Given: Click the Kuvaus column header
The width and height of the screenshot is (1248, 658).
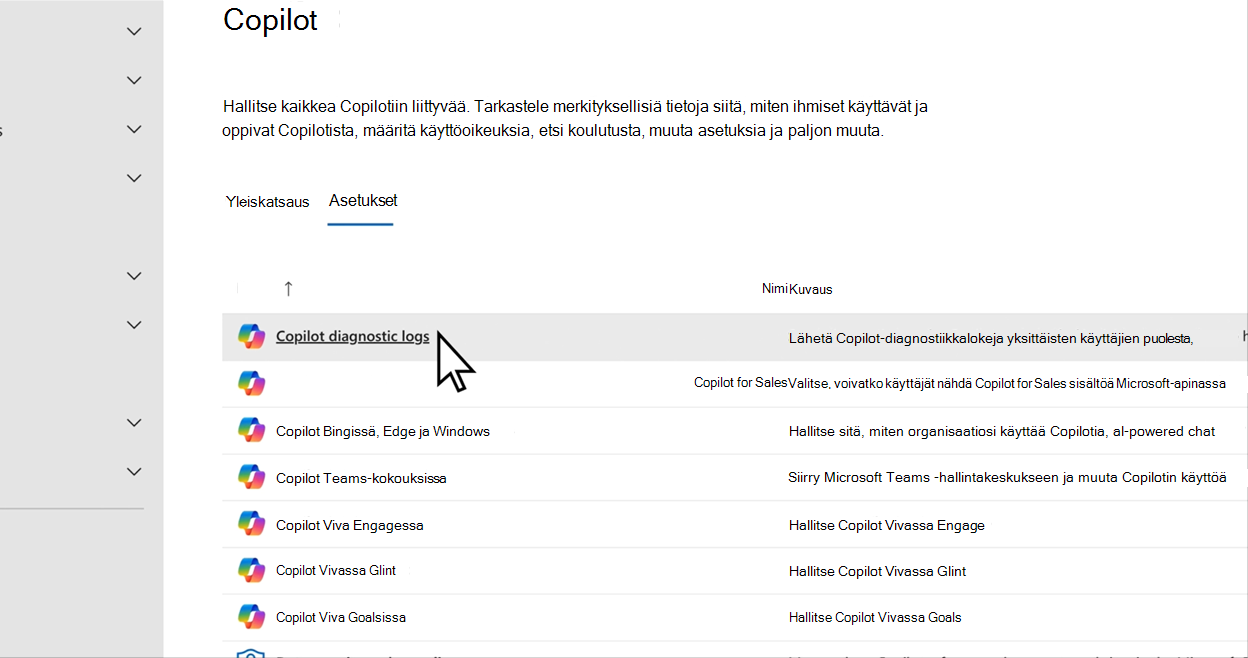Looking at the screenshot, I should pos(811,289).
